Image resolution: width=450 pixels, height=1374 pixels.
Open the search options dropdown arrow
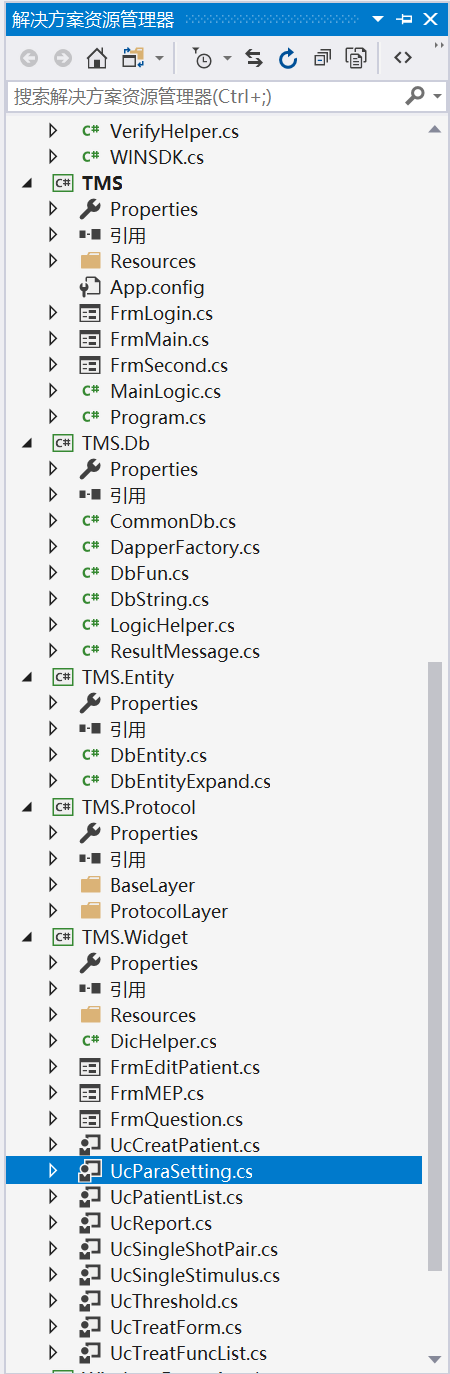[438, 96]
